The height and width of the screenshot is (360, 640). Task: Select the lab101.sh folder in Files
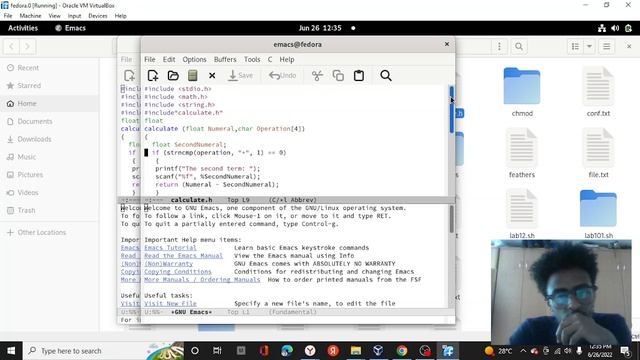click(x=598, y=214)
